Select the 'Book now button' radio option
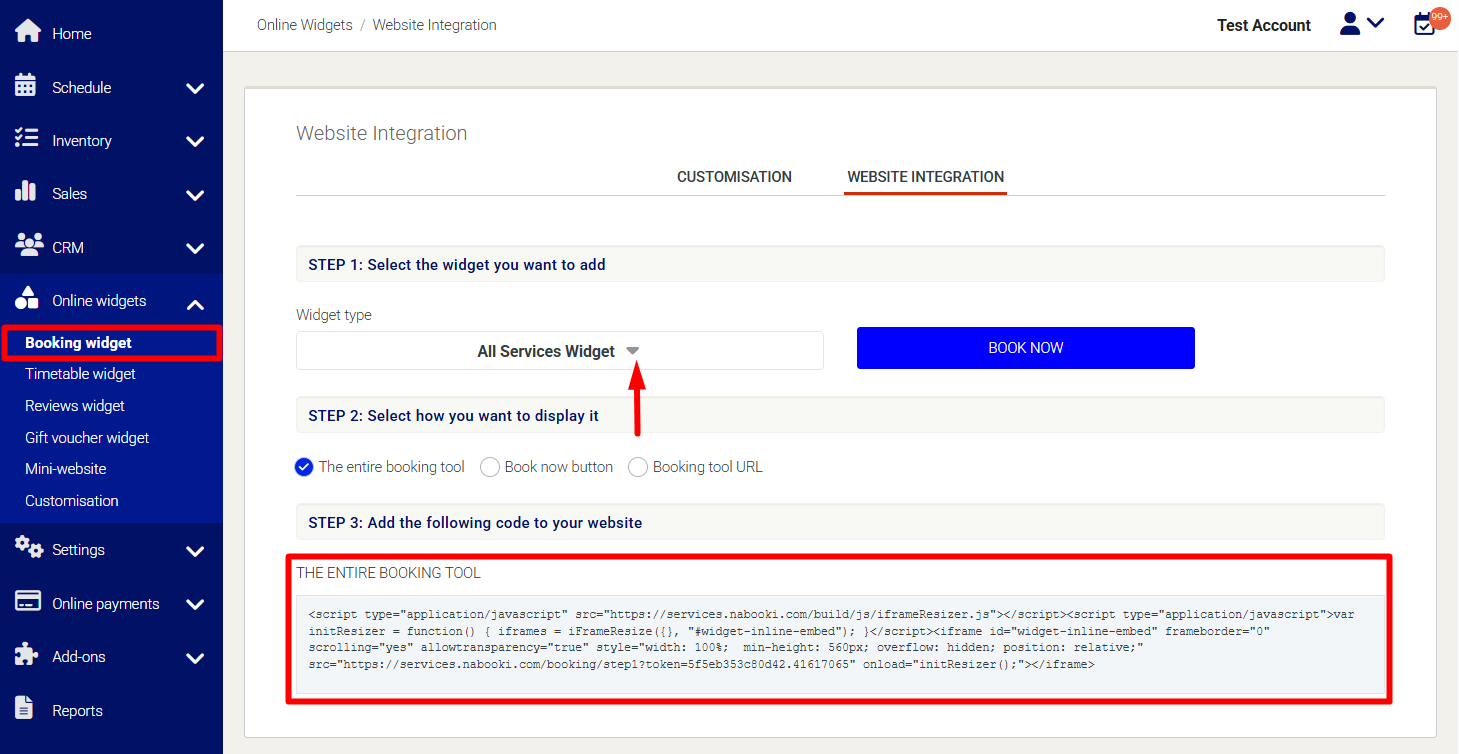The width and height of the screenshot is (1459, 754). 490,467
